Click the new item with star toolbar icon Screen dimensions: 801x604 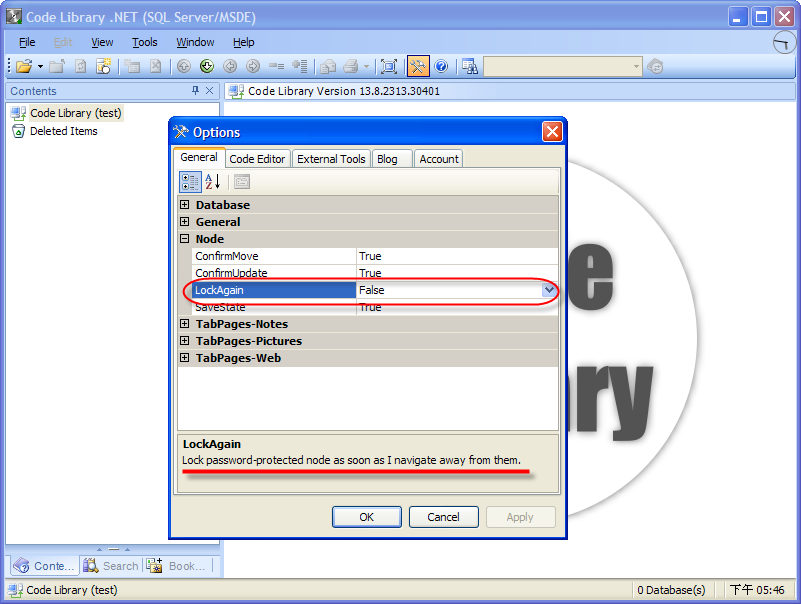click(x=104, y=66)
